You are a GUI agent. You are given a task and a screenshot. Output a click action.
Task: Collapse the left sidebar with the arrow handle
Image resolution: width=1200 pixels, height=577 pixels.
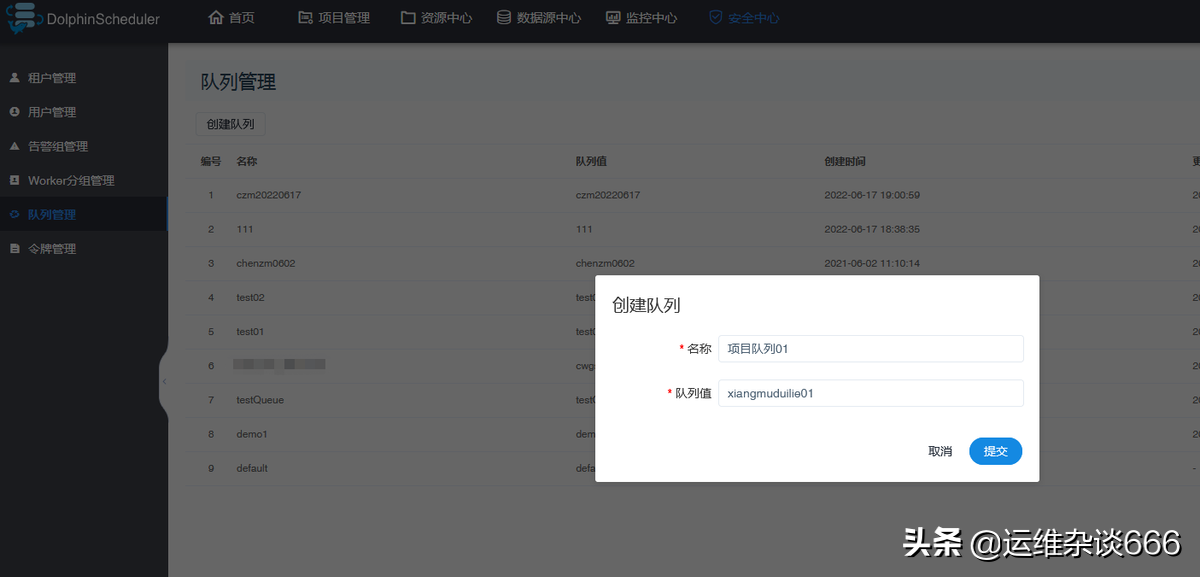[x=164, y=381]
